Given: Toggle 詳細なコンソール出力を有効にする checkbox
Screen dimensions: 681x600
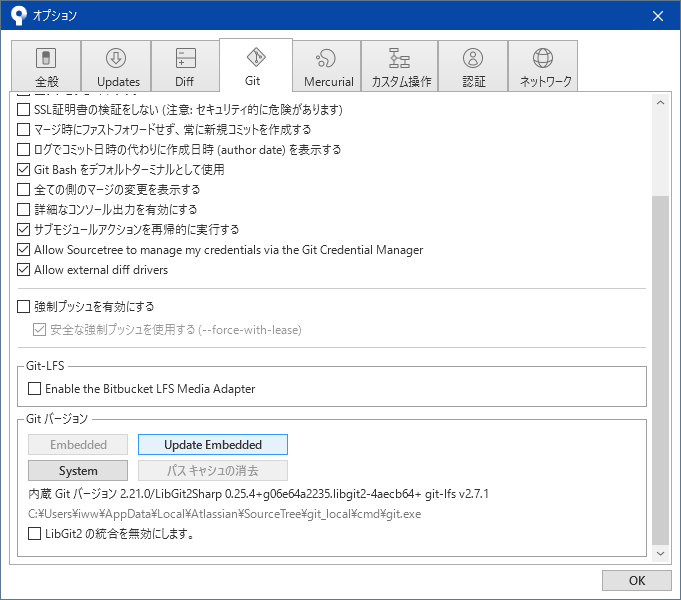Looking at the screenshot, I should (23, 209).
